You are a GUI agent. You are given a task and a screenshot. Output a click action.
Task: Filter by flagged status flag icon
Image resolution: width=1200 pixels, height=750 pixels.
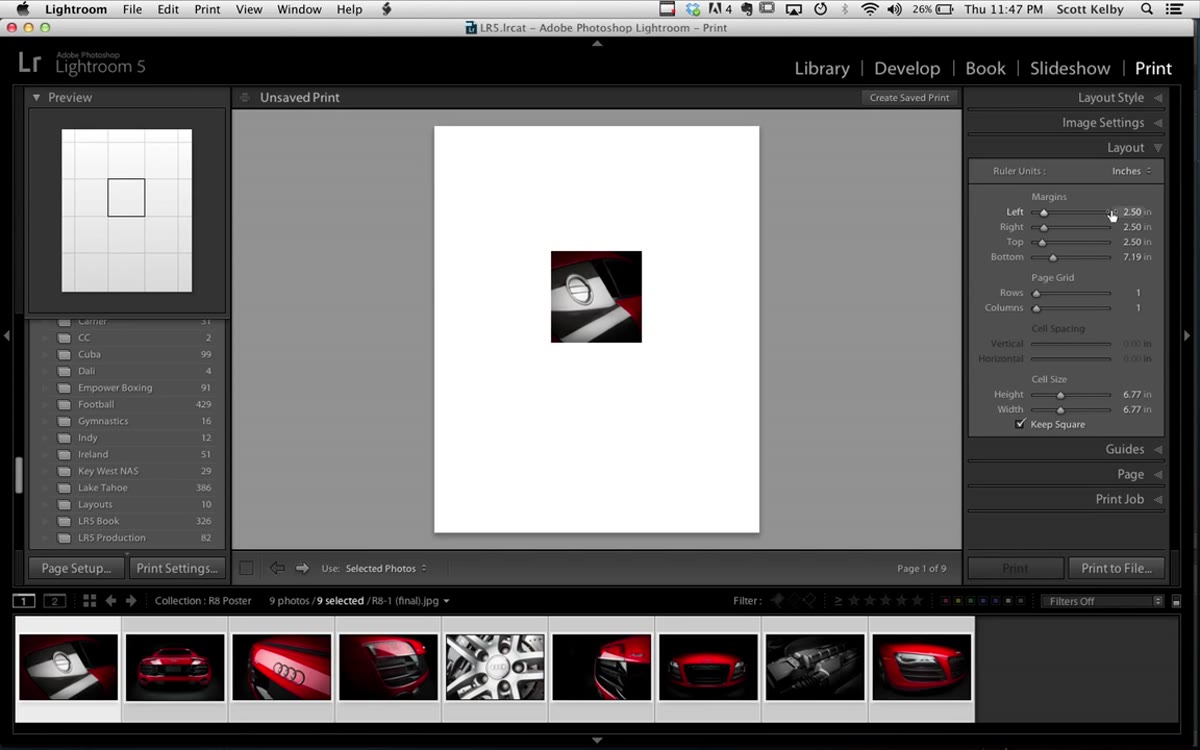coord(776,601)
